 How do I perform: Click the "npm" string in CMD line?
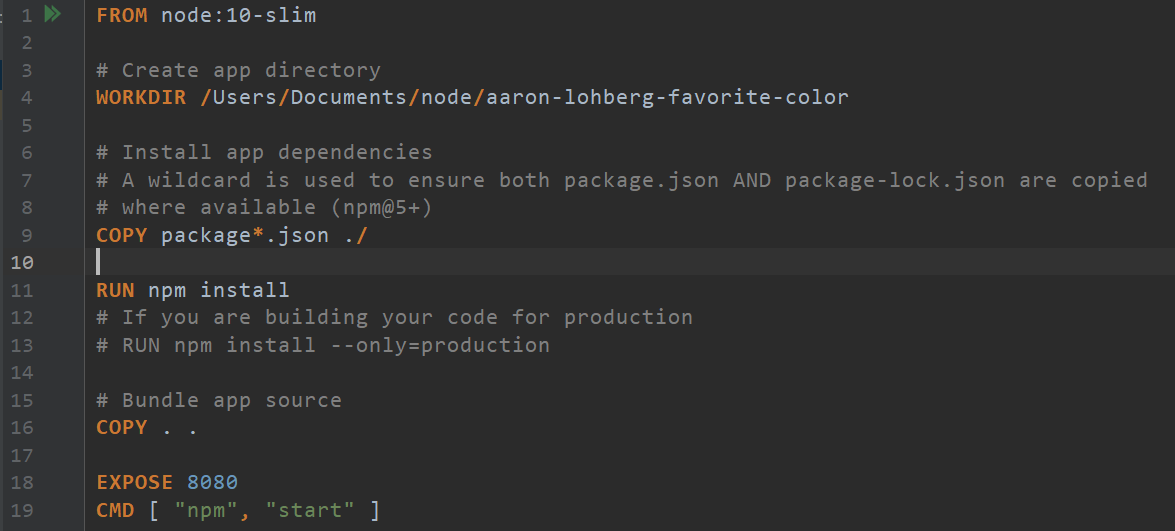click(x=213, y=511)
